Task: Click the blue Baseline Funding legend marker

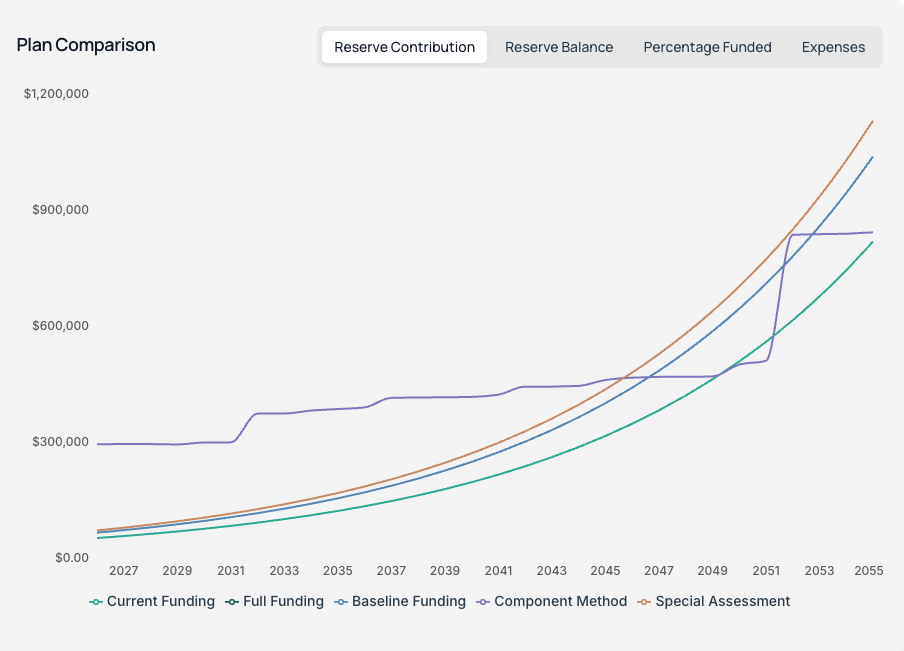Action: coord(341,602)
